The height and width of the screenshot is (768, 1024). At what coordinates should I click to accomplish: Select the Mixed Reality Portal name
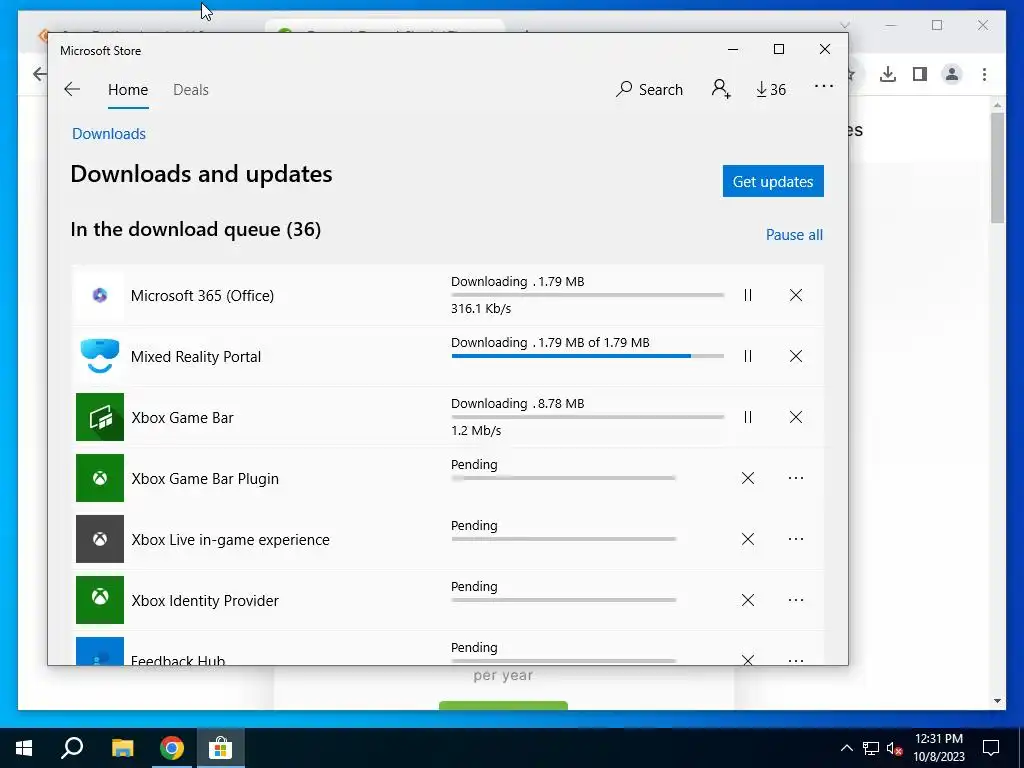[x=196, y=357]
